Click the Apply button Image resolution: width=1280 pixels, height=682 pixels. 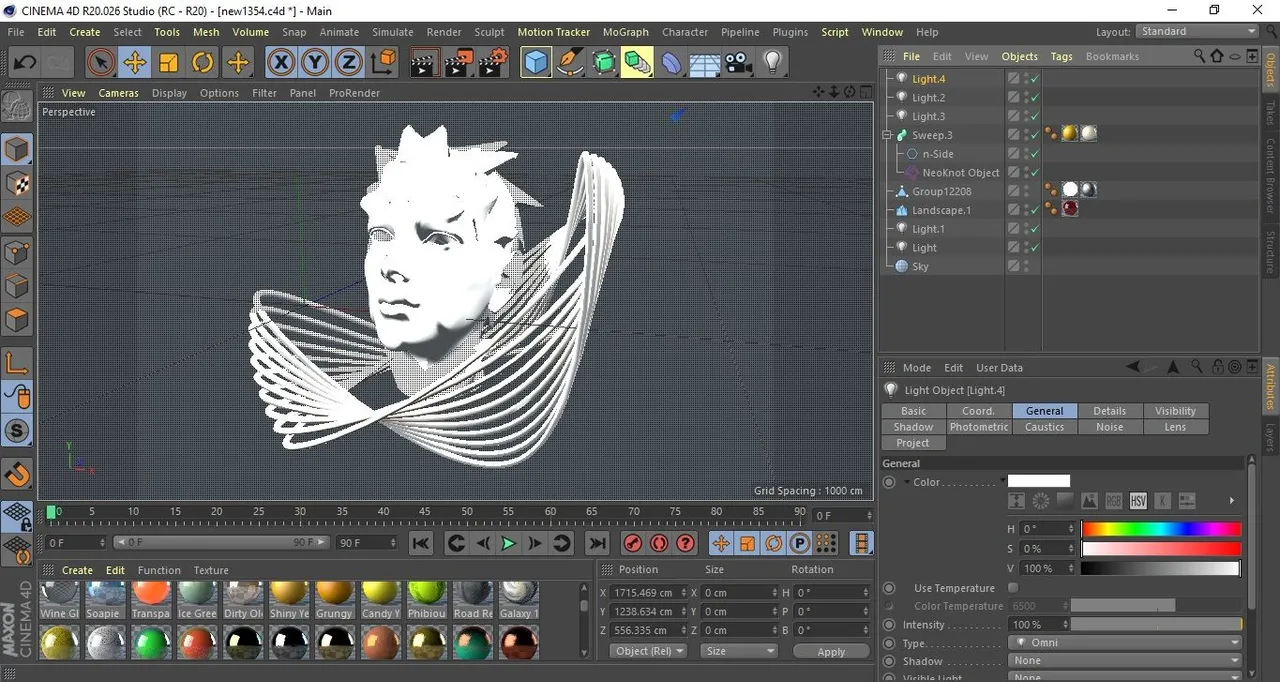(831, 651)
